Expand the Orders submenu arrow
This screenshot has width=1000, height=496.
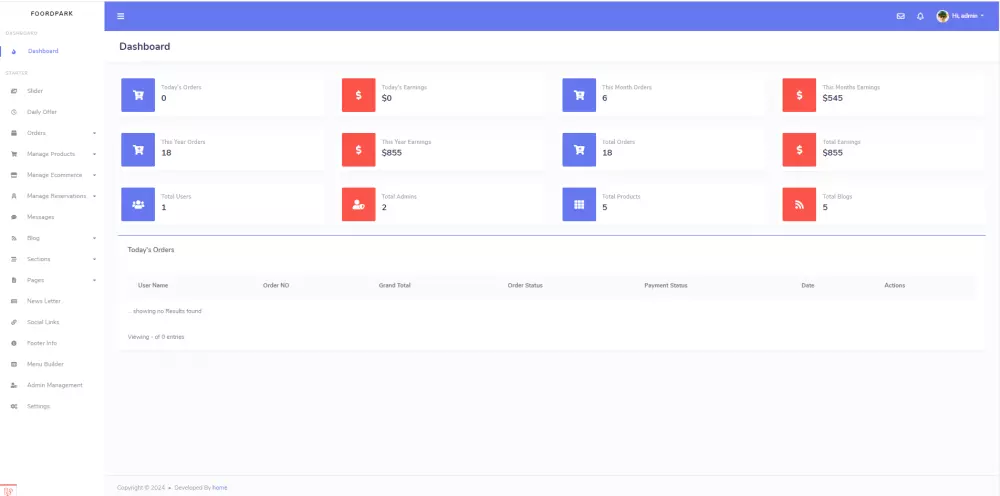94,133
